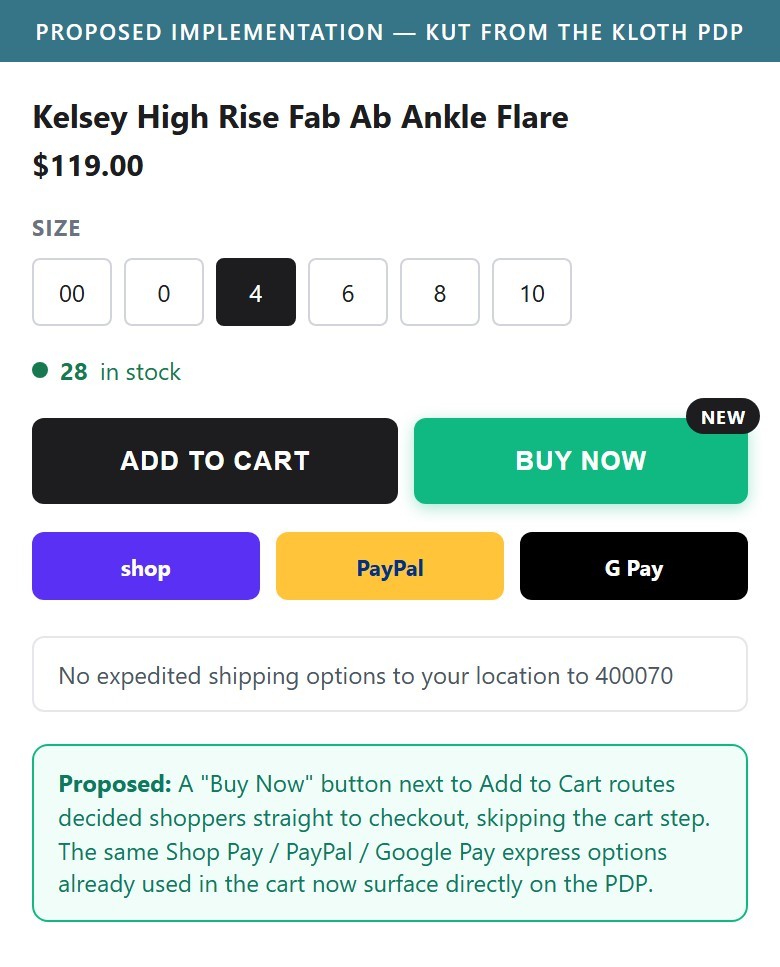Image resolution: width=780 pixels, height=967 pixels.
Task: Click the 28 in stock text
Action: pos(120,372)
